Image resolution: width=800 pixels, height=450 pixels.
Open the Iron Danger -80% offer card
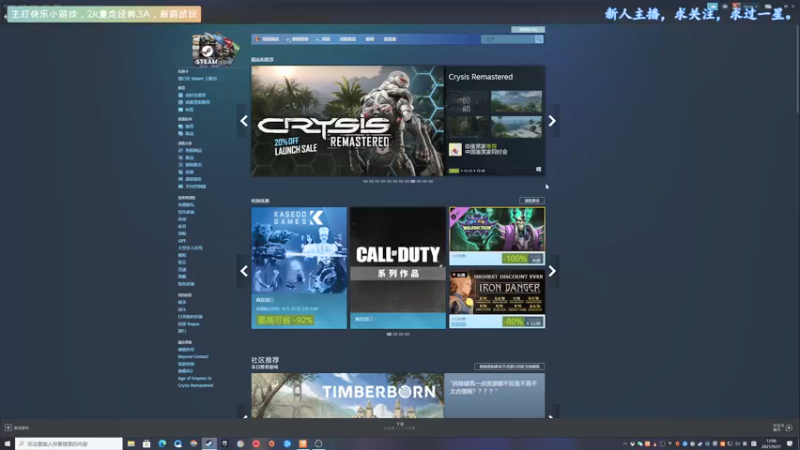[497, 299]
